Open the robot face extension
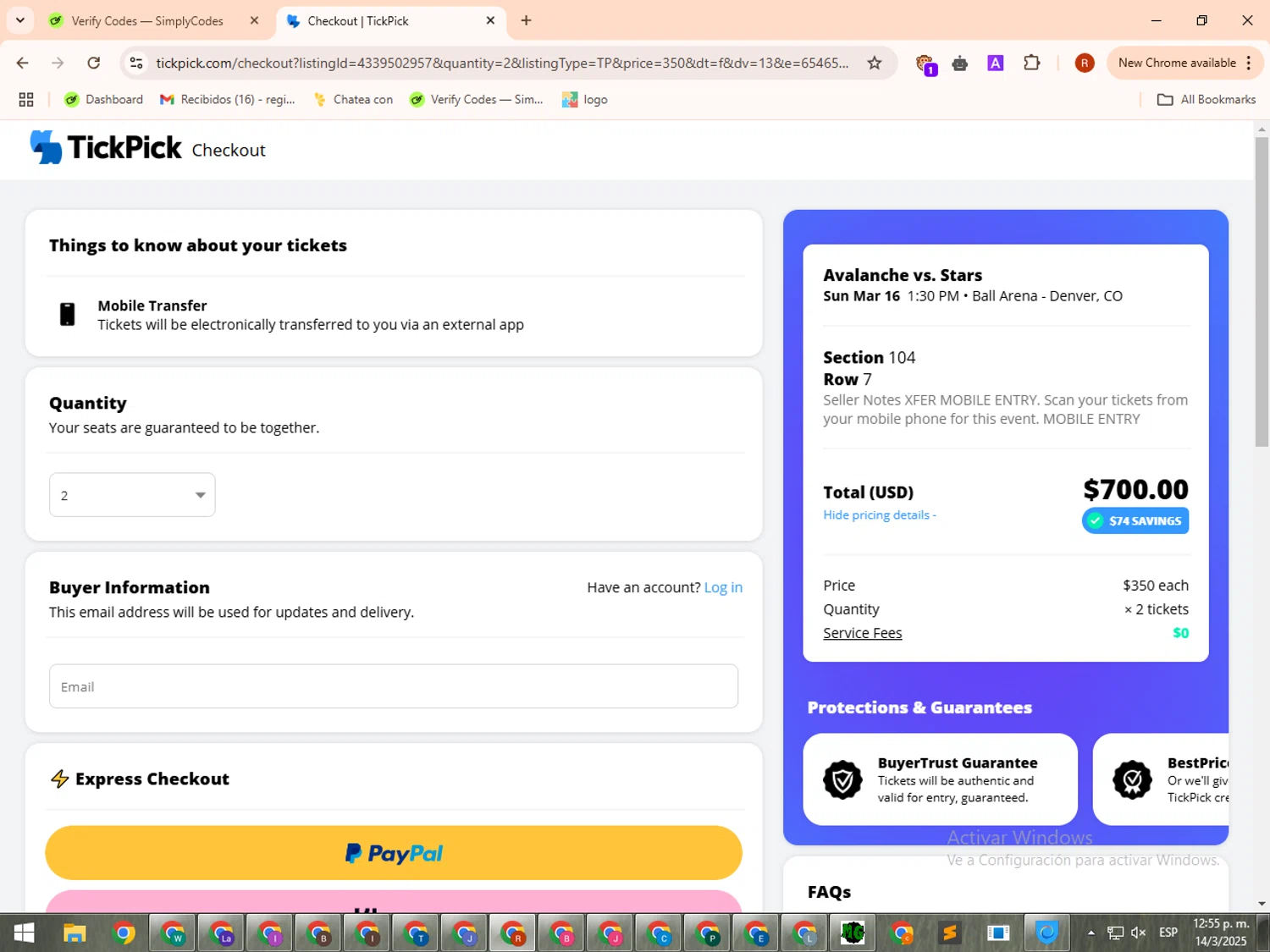This screenshot has height=952, width=1270. pos(960,63)
